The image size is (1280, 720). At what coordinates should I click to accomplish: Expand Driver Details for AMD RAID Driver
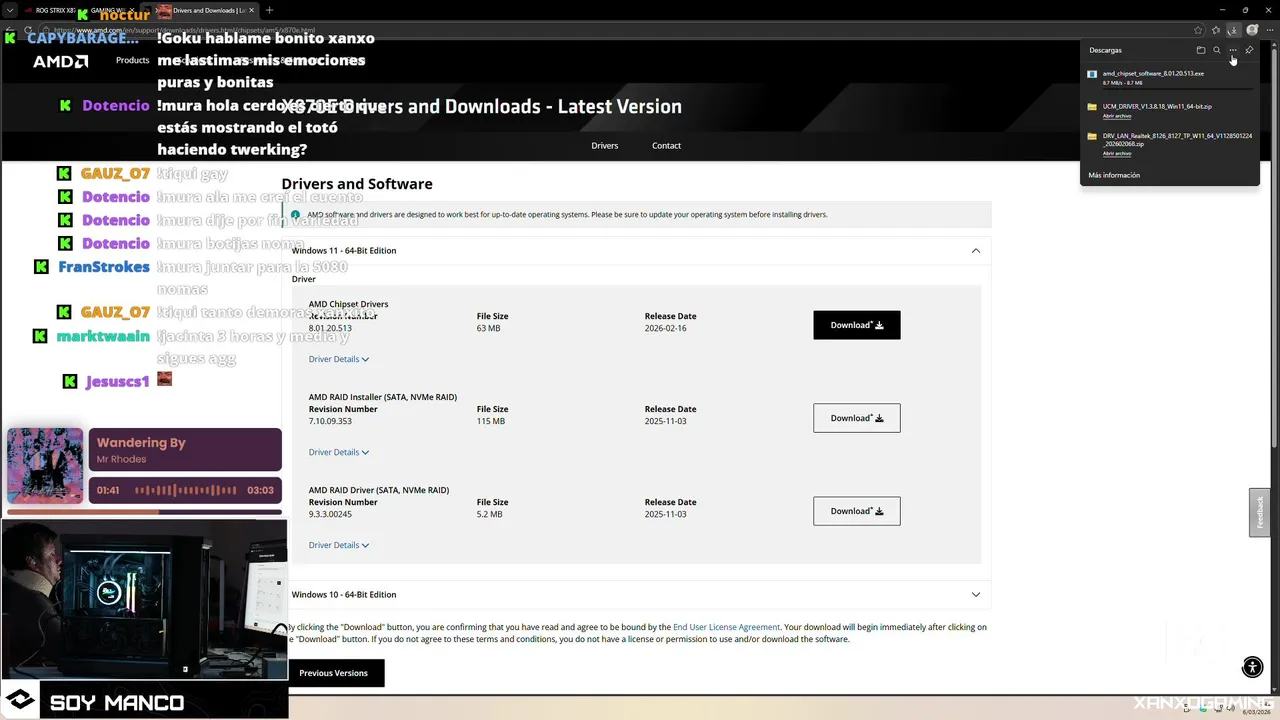pos(339,545)
